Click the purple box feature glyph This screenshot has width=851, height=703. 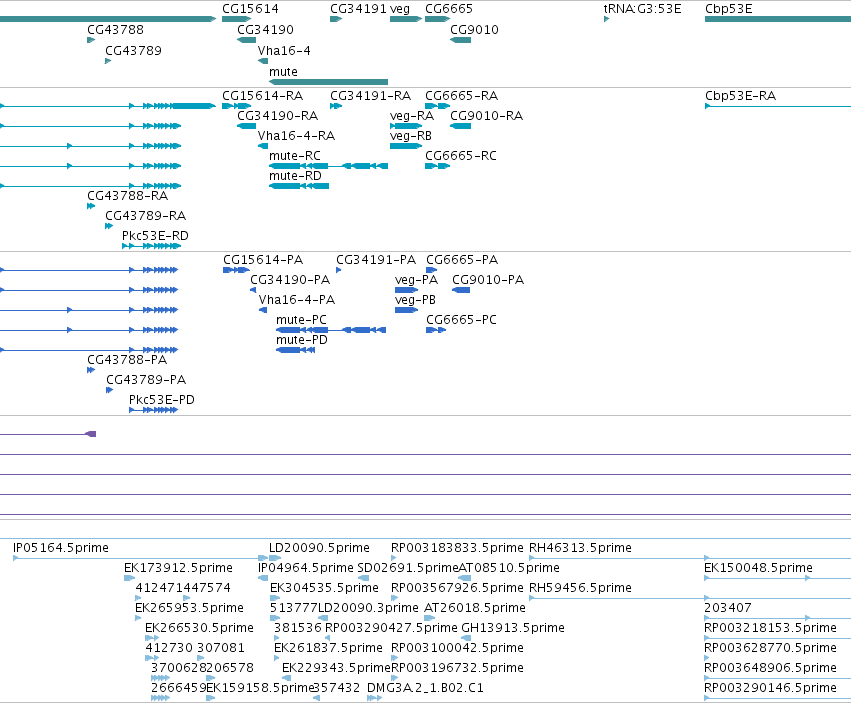(91, 434)
